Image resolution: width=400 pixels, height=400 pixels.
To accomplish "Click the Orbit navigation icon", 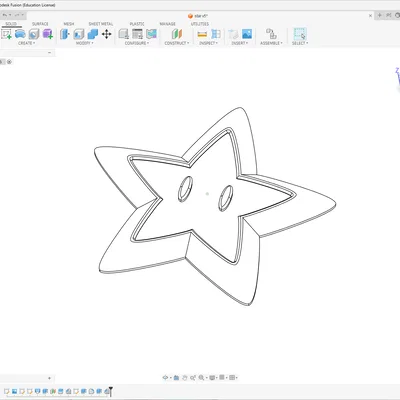I will click(165, 378).
